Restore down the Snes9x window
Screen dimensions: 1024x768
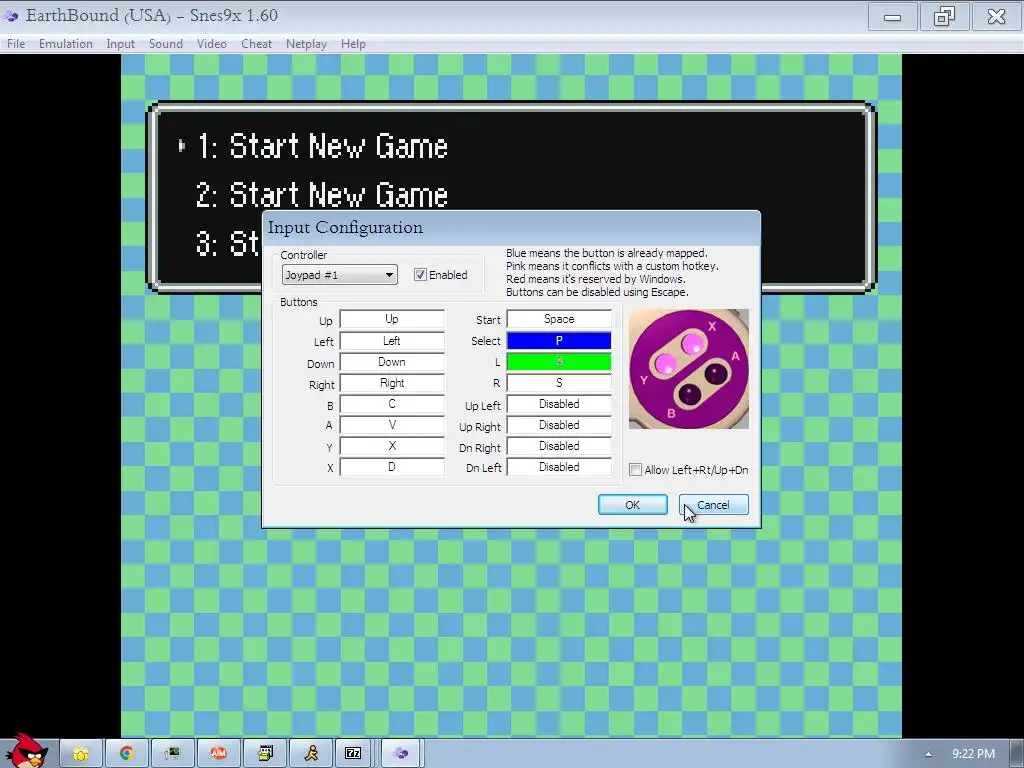(944, 16)
